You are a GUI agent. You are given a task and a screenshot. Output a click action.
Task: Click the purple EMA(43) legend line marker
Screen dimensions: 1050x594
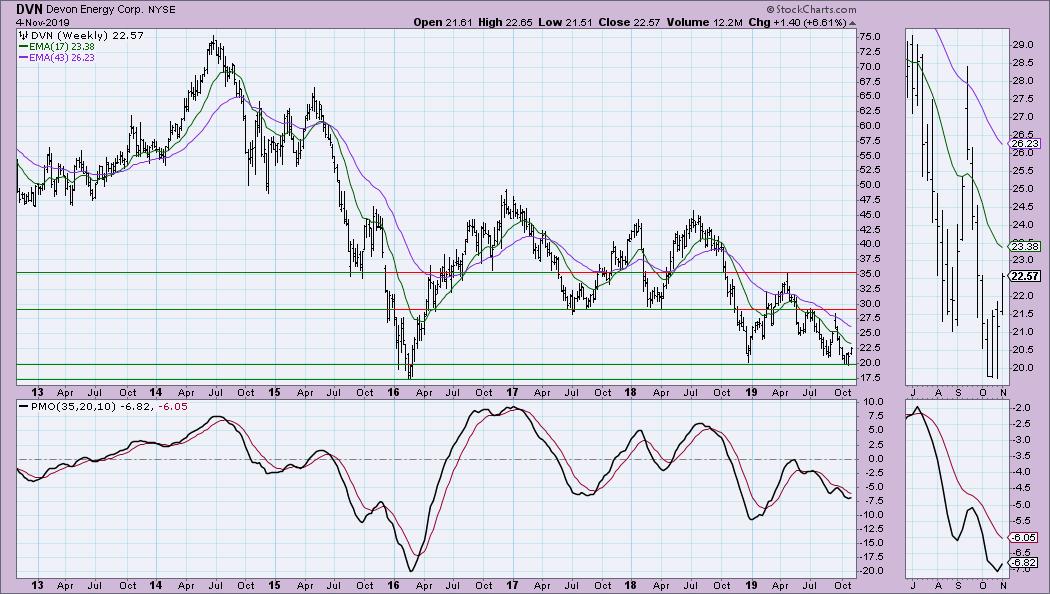click(x=23, y=58)
